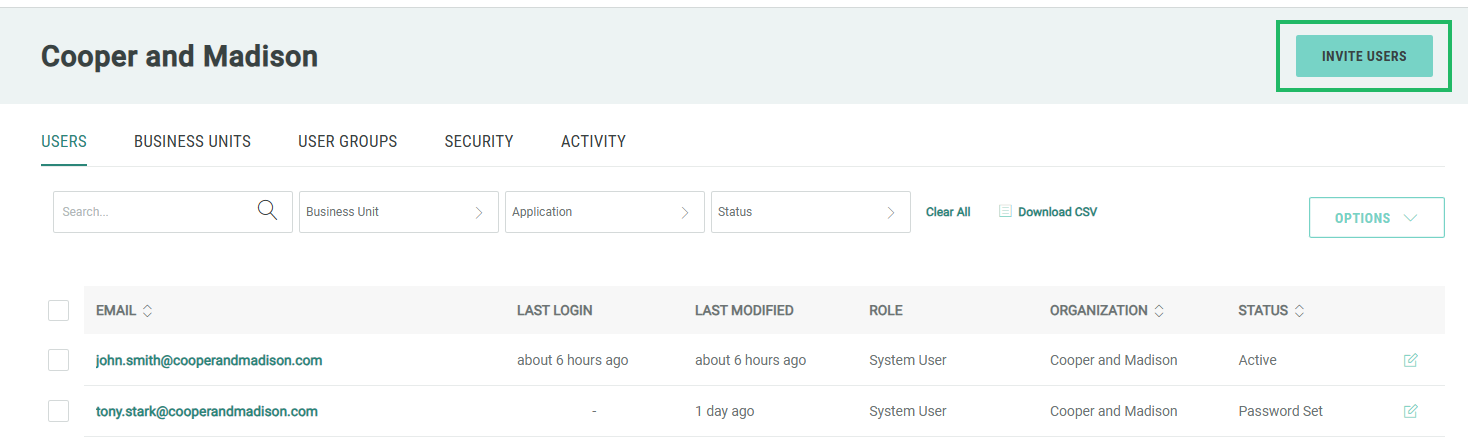This screenshot has height=443, width=1468.
Task: Select the tony.stark user checkbox
Action: tap(58, 411)
